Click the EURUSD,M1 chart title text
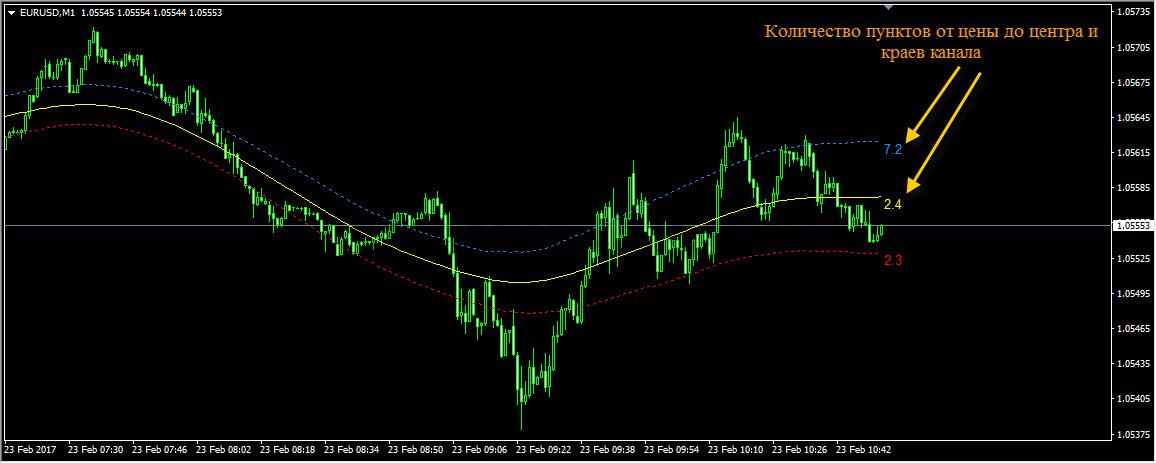Image resolution: width=1156 pixels, height=463 pixels. (x=47, y=12)
